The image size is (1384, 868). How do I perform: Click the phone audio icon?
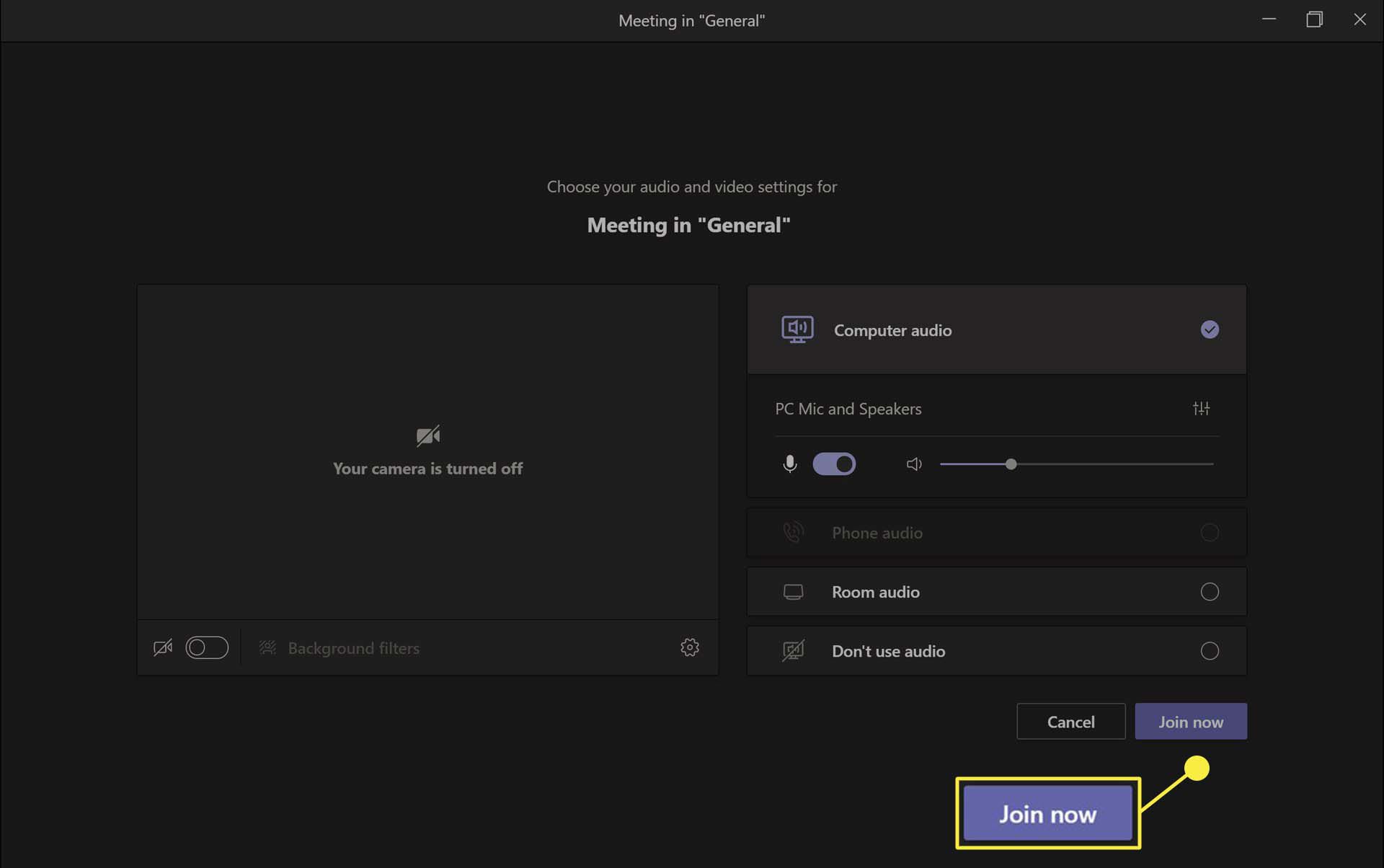tap(793, 532)
